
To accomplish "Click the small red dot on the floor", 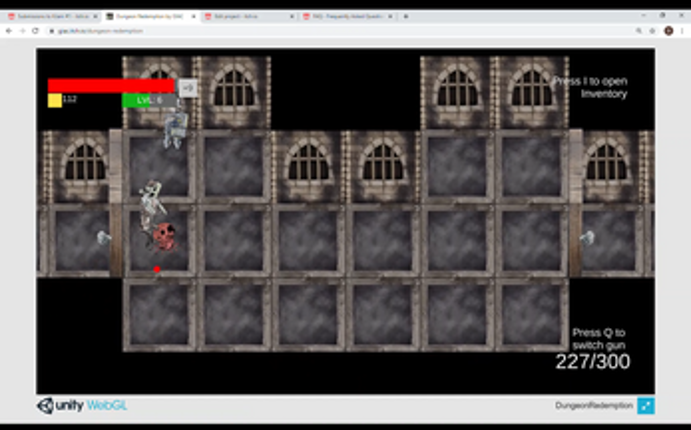I will (x=157, y=269).
